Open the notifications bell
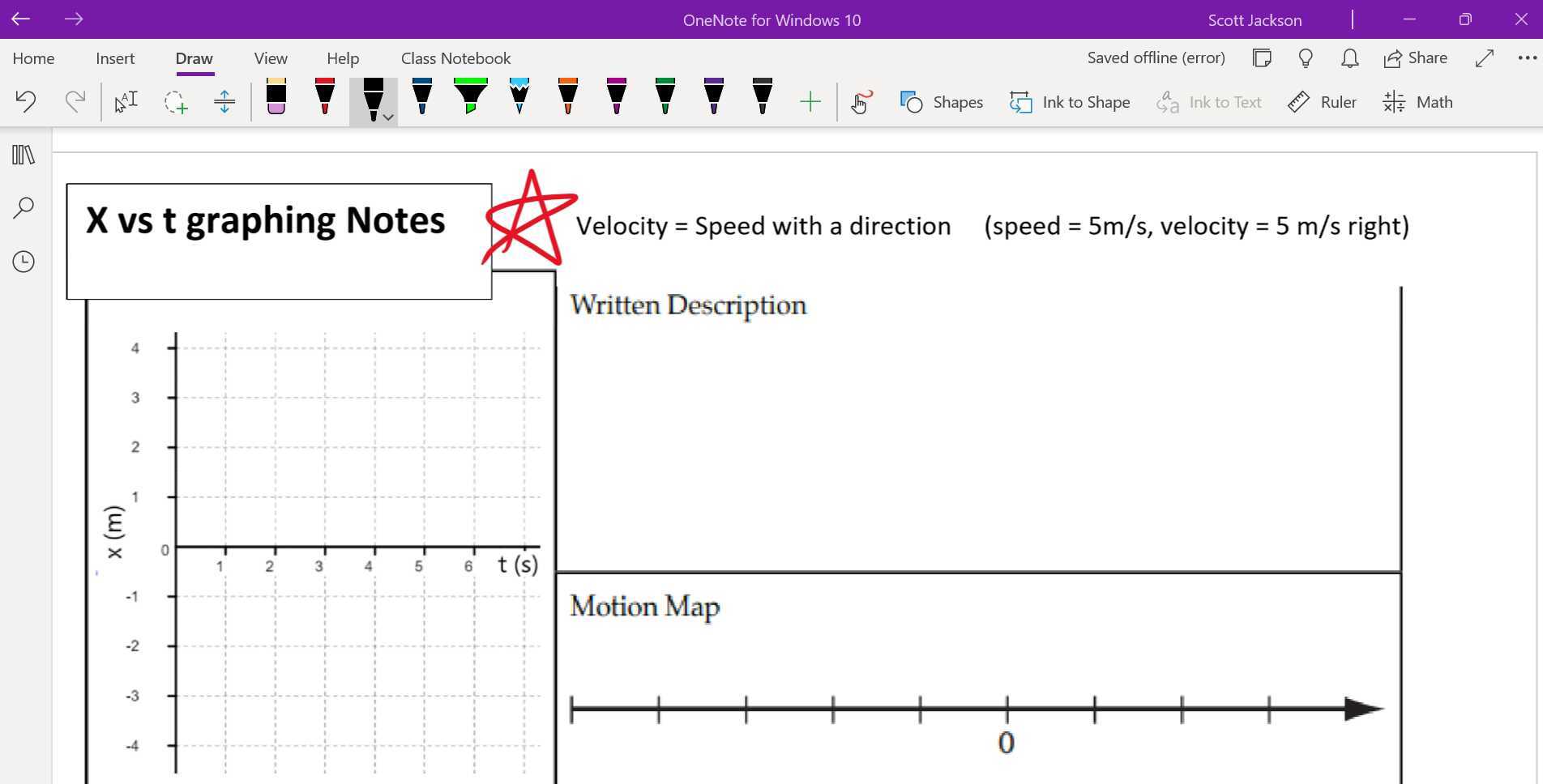1543x784 pixels. (1349, 58)
